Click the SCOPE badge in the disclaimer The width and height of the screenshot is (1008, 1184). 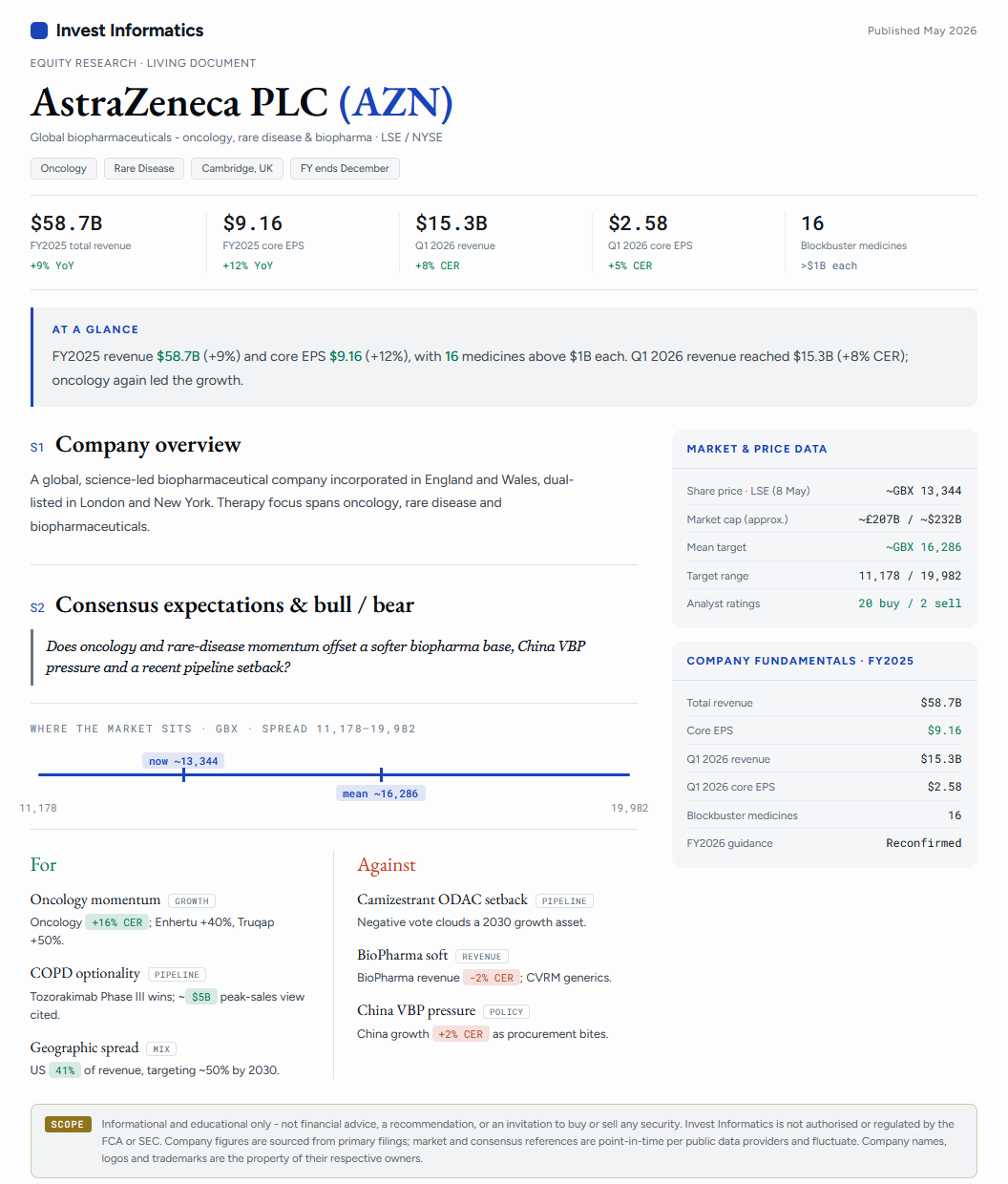coord(68,1125)
